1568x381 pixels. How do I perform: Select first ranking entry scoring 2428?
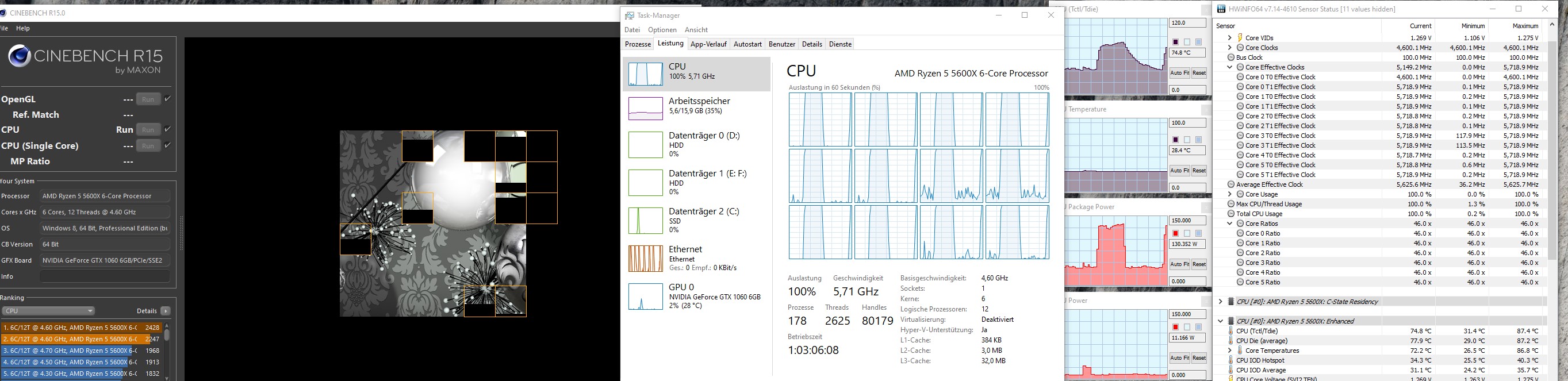(82, 328)
